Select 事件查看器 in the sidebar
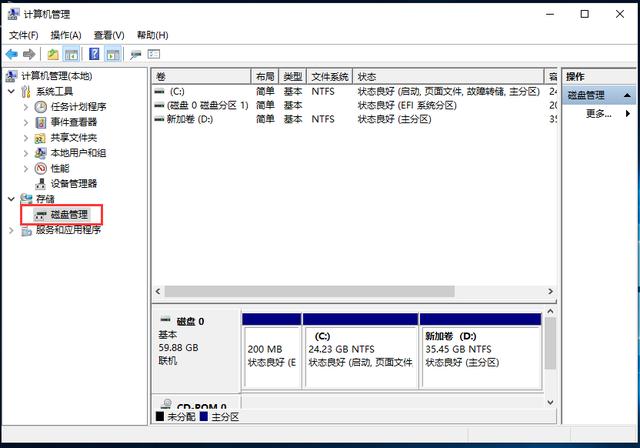640x448 pixels. coord(74,122)
